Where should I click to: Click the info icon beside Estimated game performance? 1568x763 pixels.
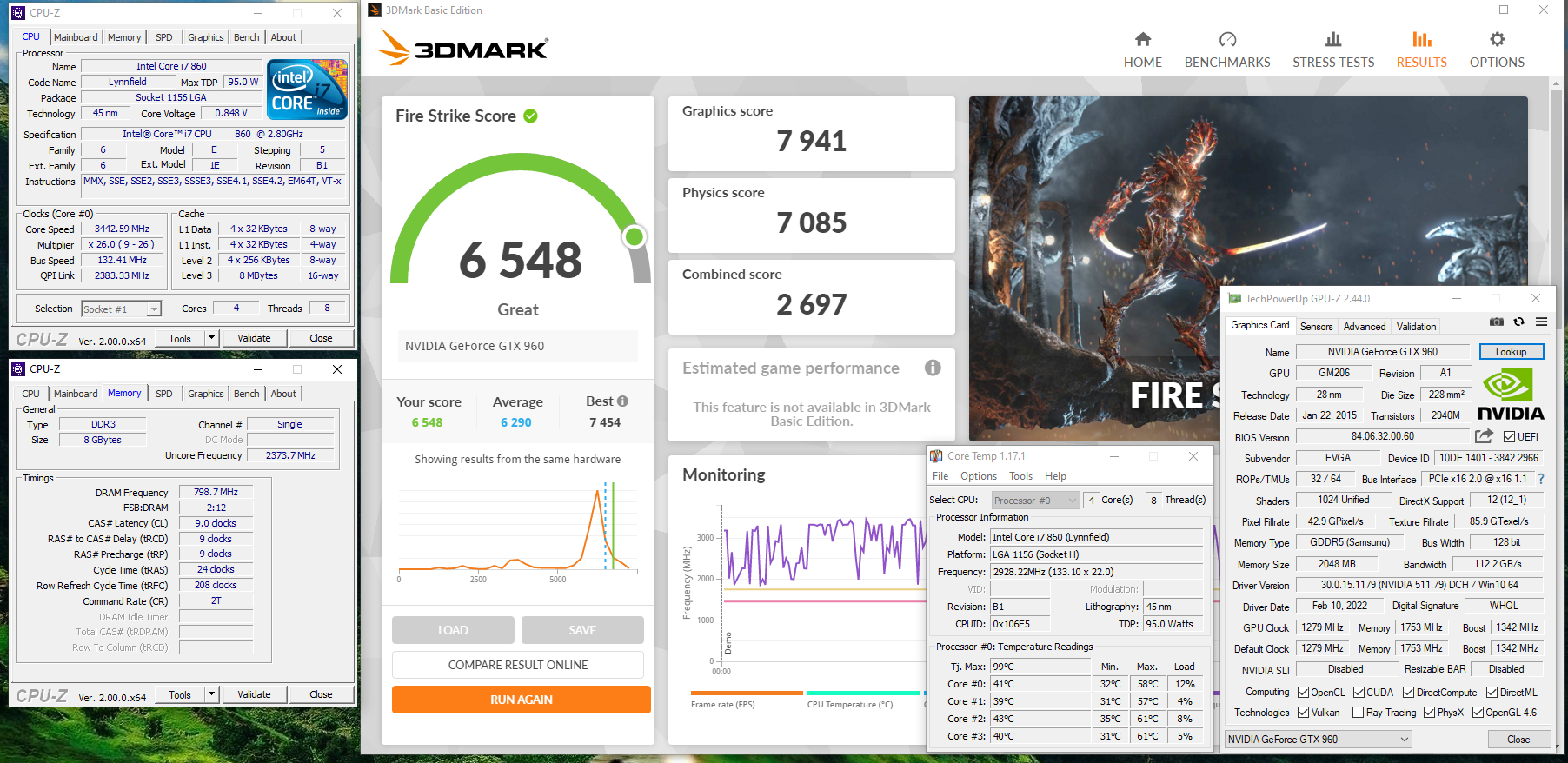pyautogui.click(x=932, y=368)
